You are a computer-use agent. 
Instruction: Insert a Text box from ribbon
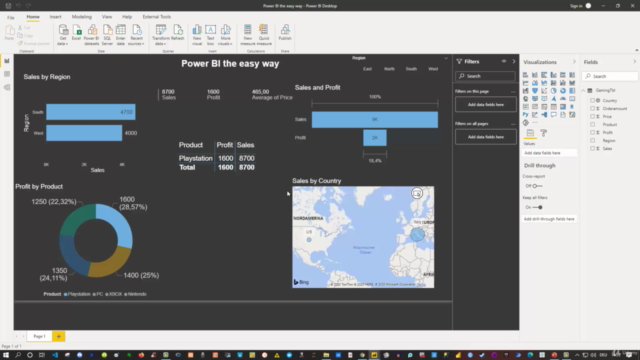click(x=210, y=34)
